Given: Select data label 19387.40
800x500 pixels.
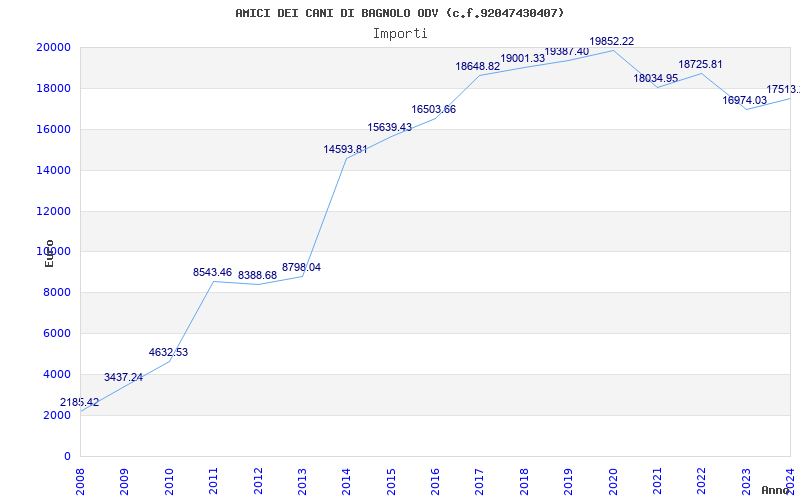Looking at the screenshot, I should pyautogui.click(x=567, y=52).
